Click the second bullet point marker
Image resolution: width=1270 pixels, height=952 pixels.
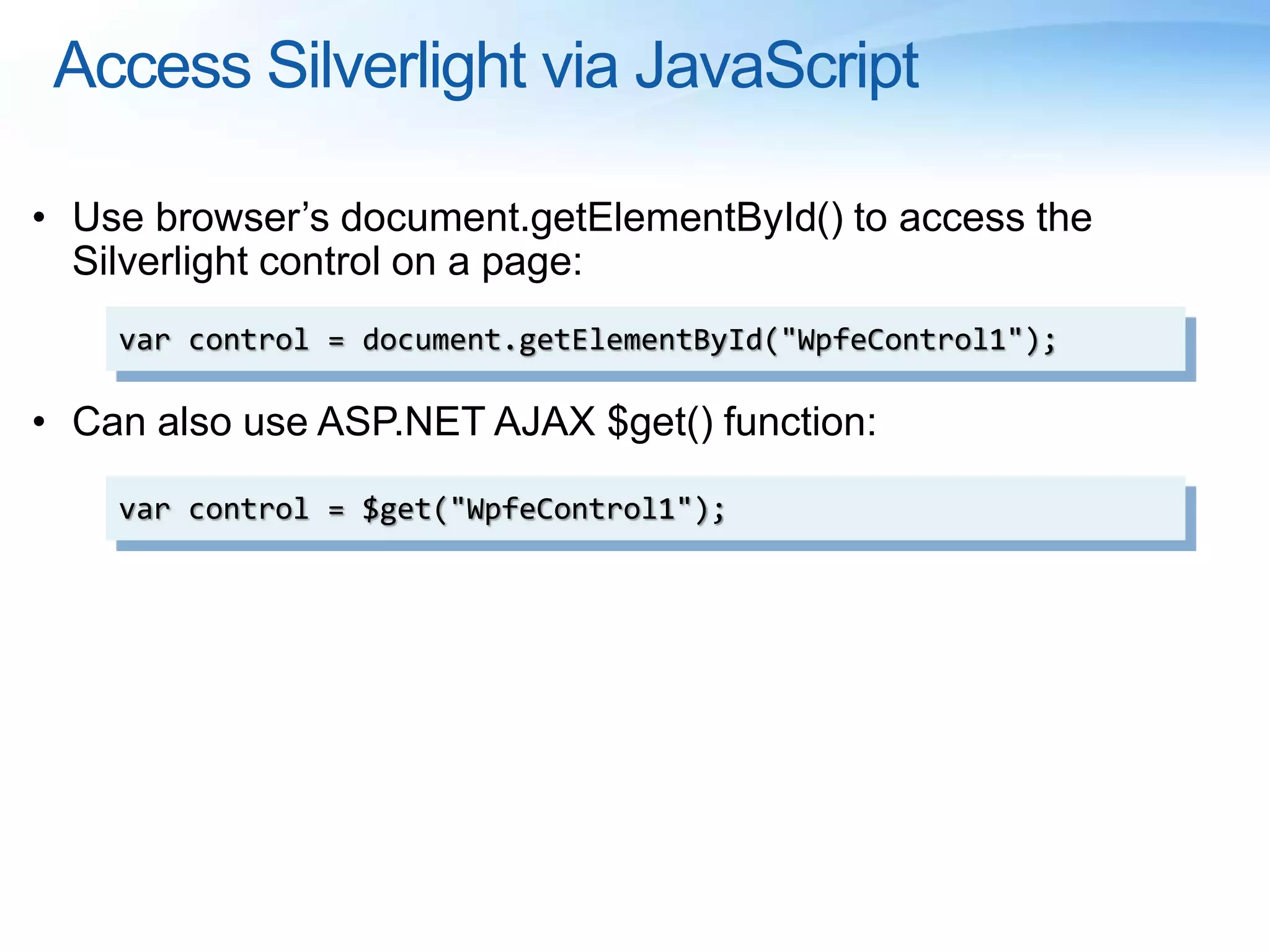[x=40, y=422]
